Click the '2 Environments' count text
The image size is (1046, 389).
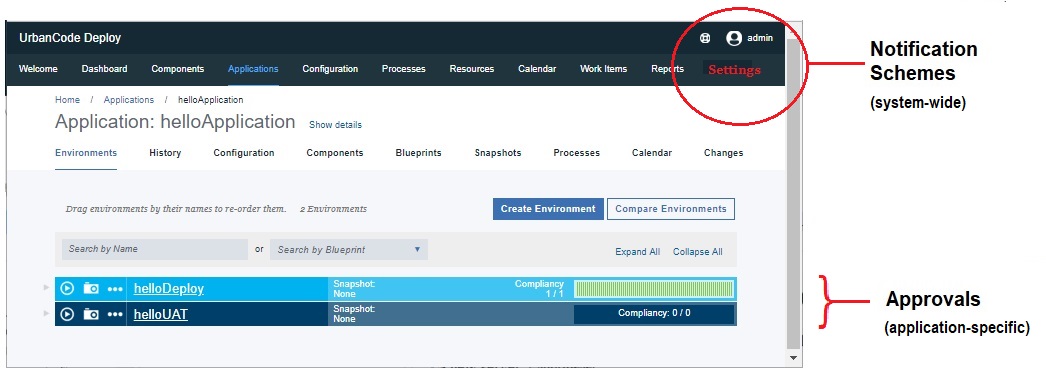tap(334, 209)
